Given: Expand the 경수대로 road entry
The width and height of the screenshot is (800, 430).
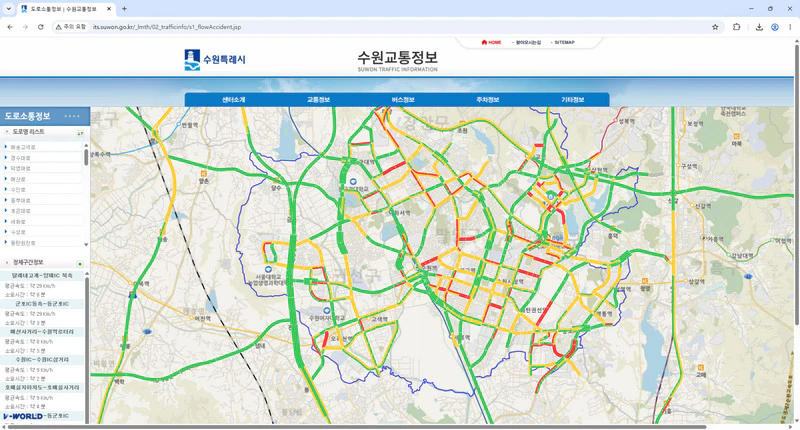Looking at the screenshot, I should tap(20, 158).
